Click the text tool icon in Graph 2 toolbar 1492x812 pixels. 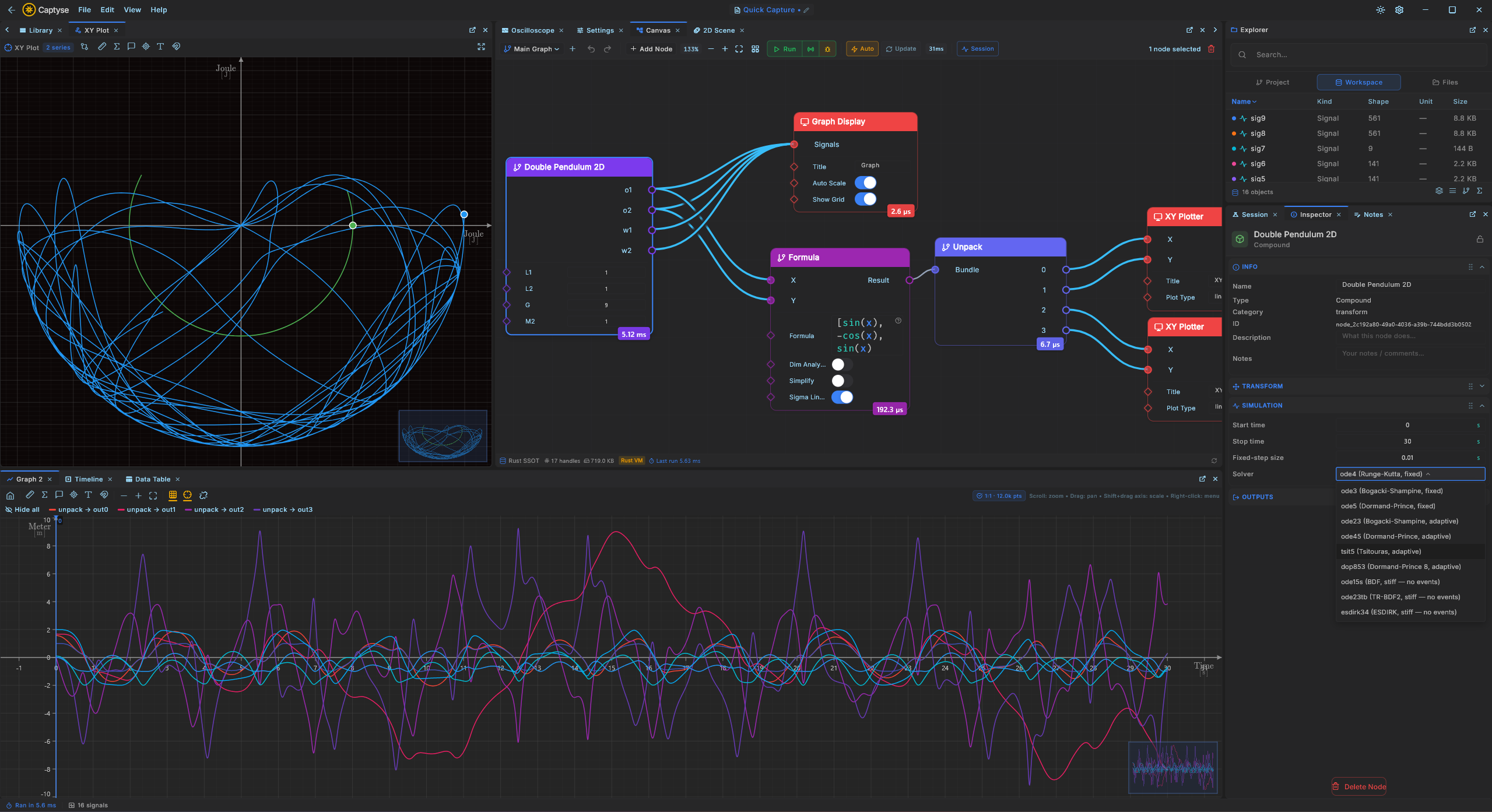point(88,495)
